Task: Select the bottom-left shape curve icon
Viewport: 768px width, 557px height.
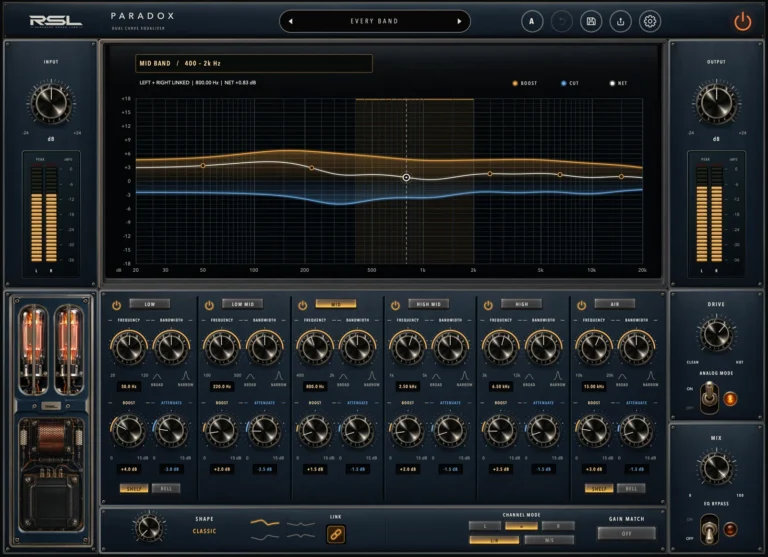Action: tap(265, 537)
